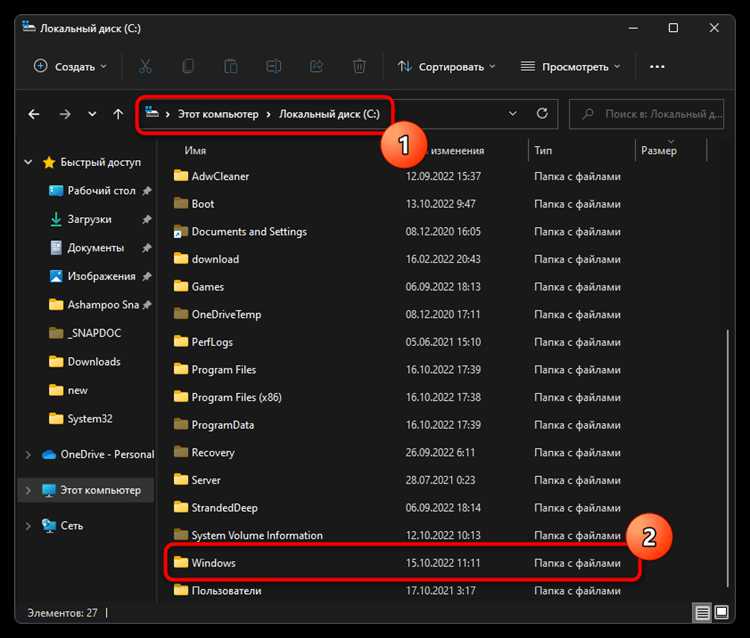This screenshot has height=638, width=750.
Task: Select the Games folder row
Action: pyautogui.click(x=401, y=286)
